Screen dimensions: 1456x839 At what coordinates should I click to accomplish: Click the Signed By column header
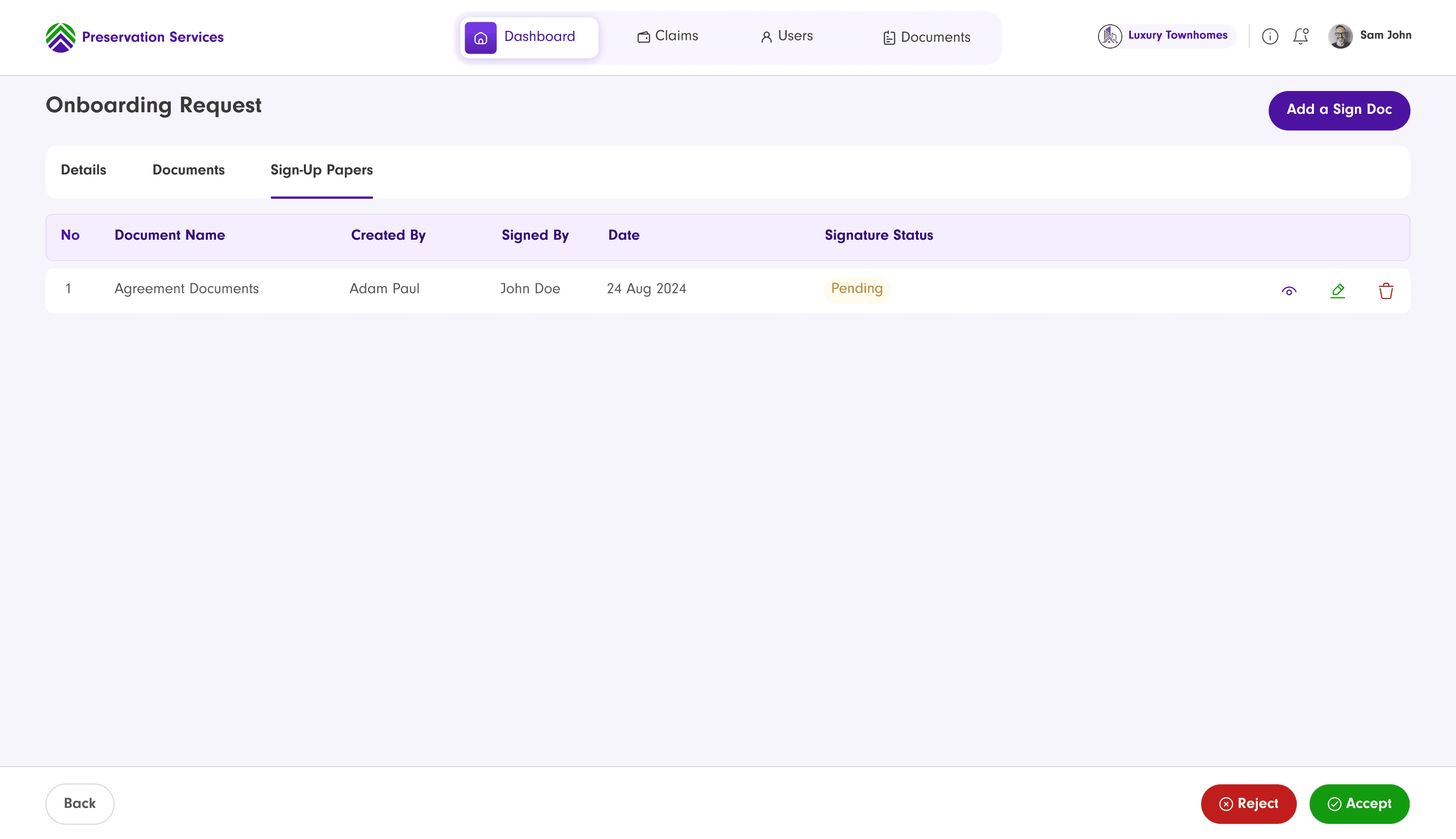tap(535, 235)
